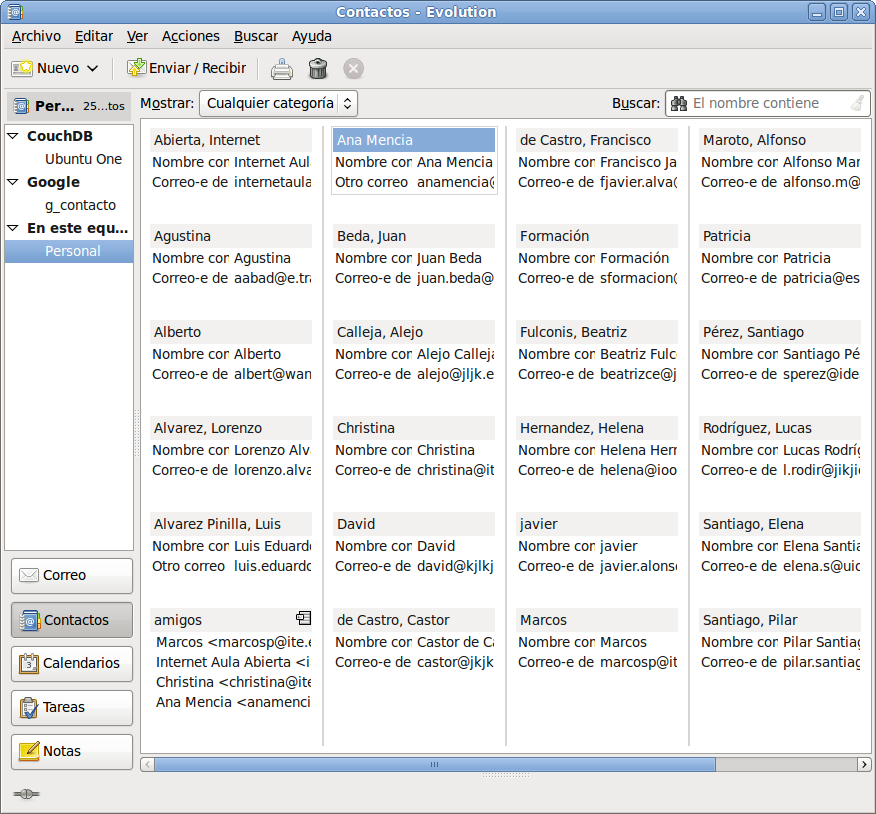This screenshot has width=876, height=814.
Task: Select the Beda, Juan contact
Action: coord(414,236)
